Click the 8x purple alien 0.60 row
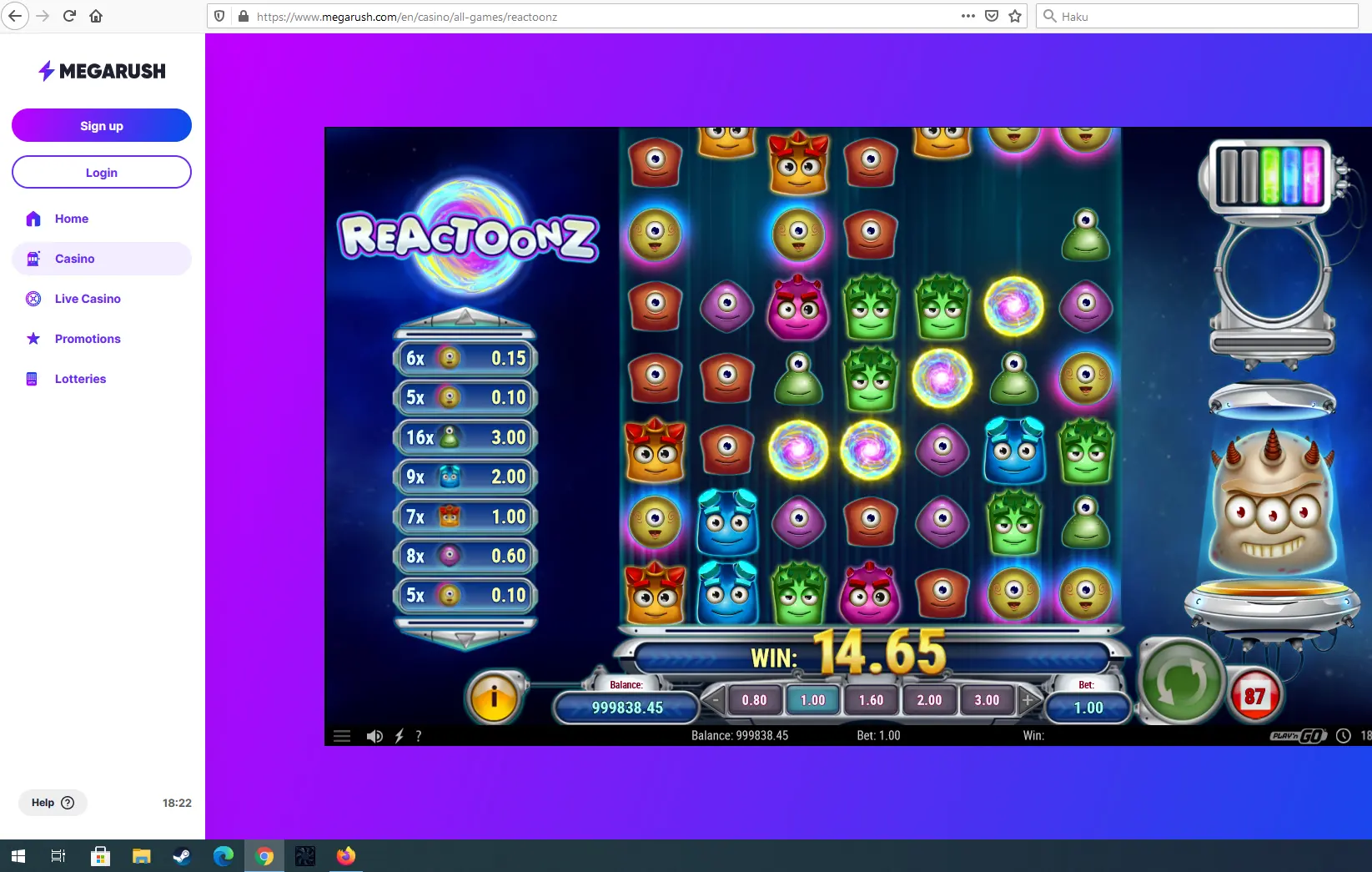Viewport: 1372px width, 872px height. (465, 556)
